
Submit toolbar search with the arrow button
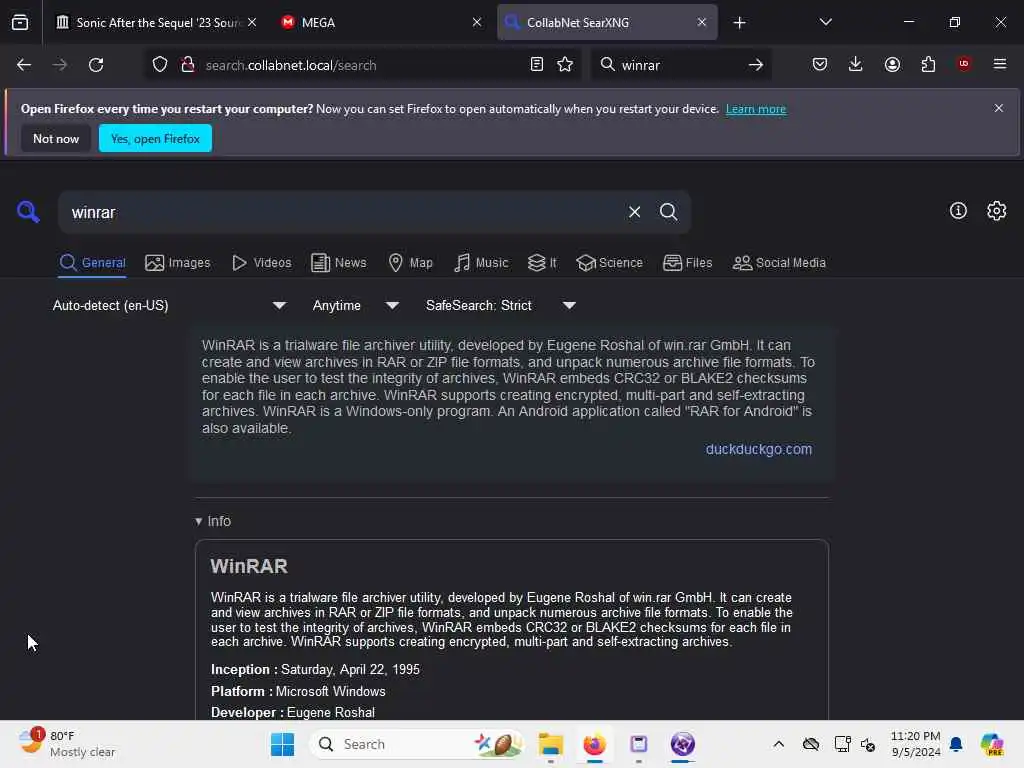[x=756, y=65]
